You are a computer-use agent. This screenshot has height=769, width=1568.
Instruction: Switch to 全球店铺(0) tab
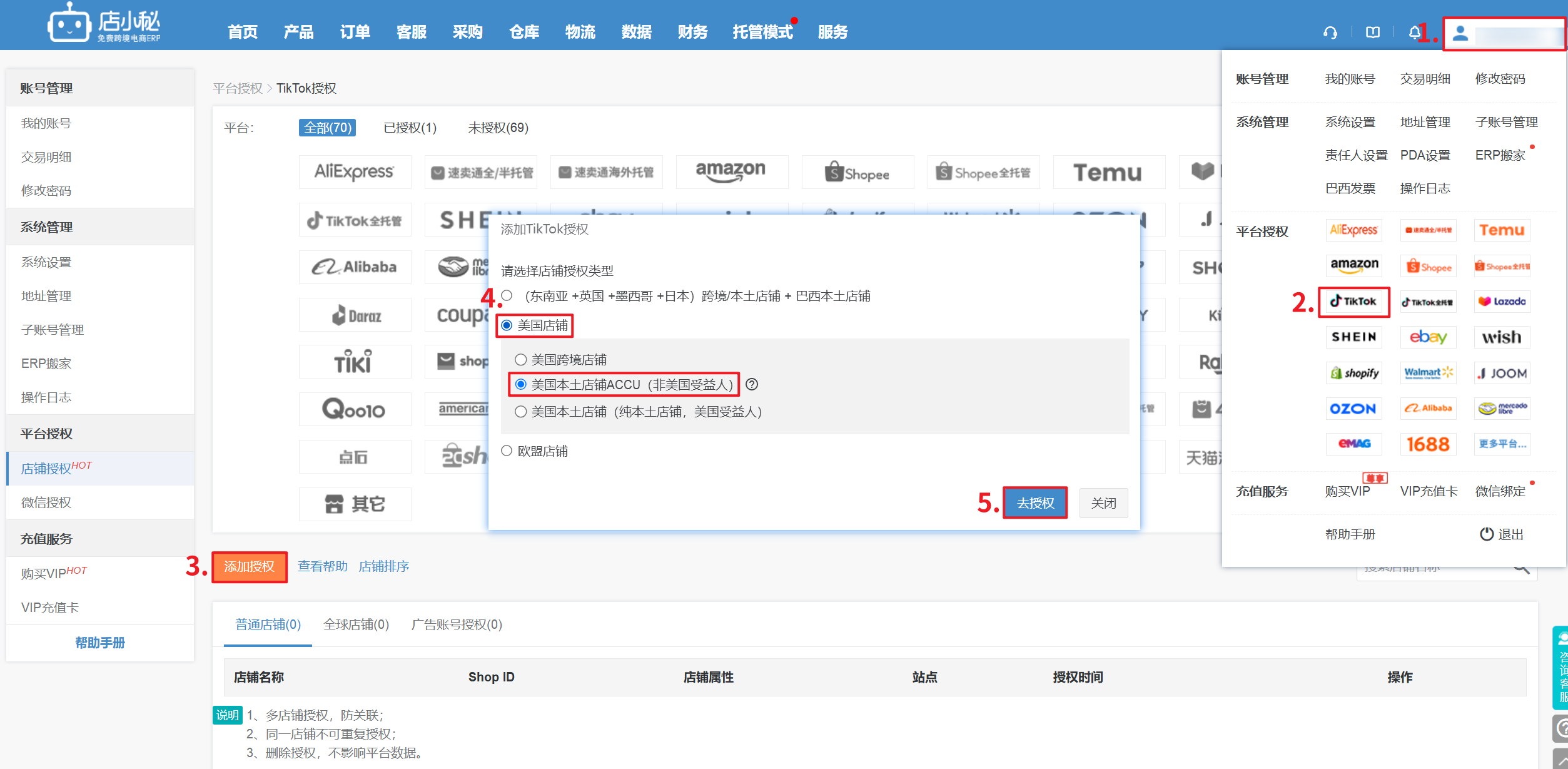pos(356,624)
